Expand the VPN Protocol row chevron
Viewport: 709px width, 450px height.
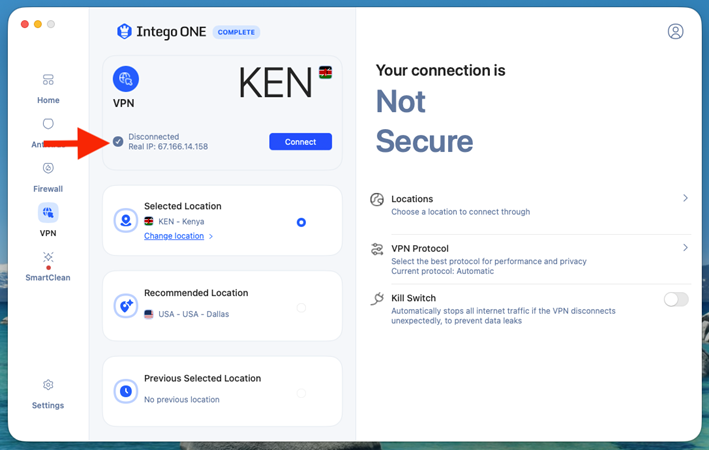(x=685, y=247)
